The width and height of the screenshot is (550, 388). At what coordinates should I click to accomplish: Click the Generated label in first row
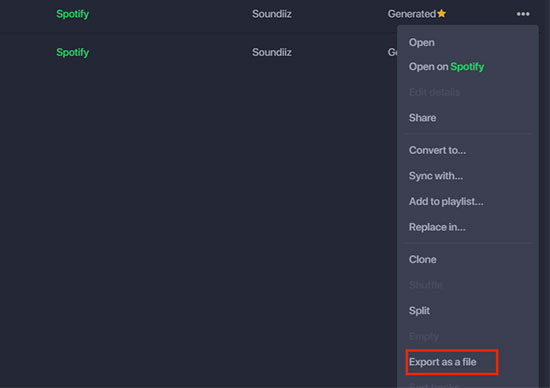click(x=412, y=14)
